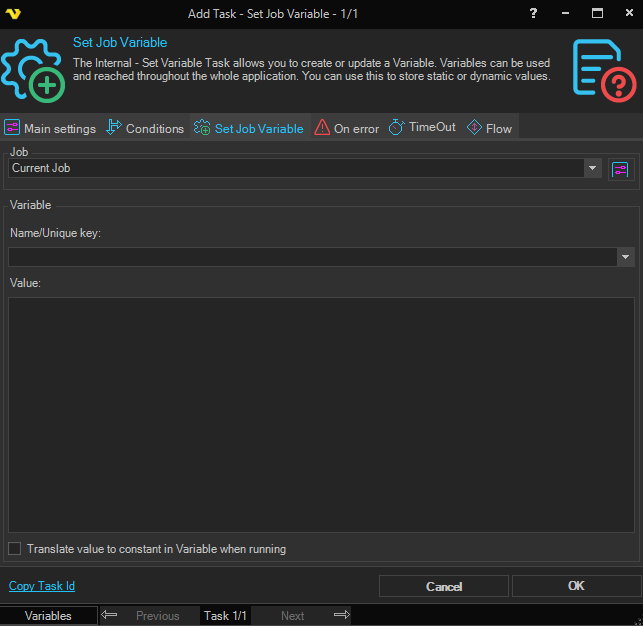Click the Copy Task Id link
The width and height of the screenshot is (643, 626).
pos(42,586)
